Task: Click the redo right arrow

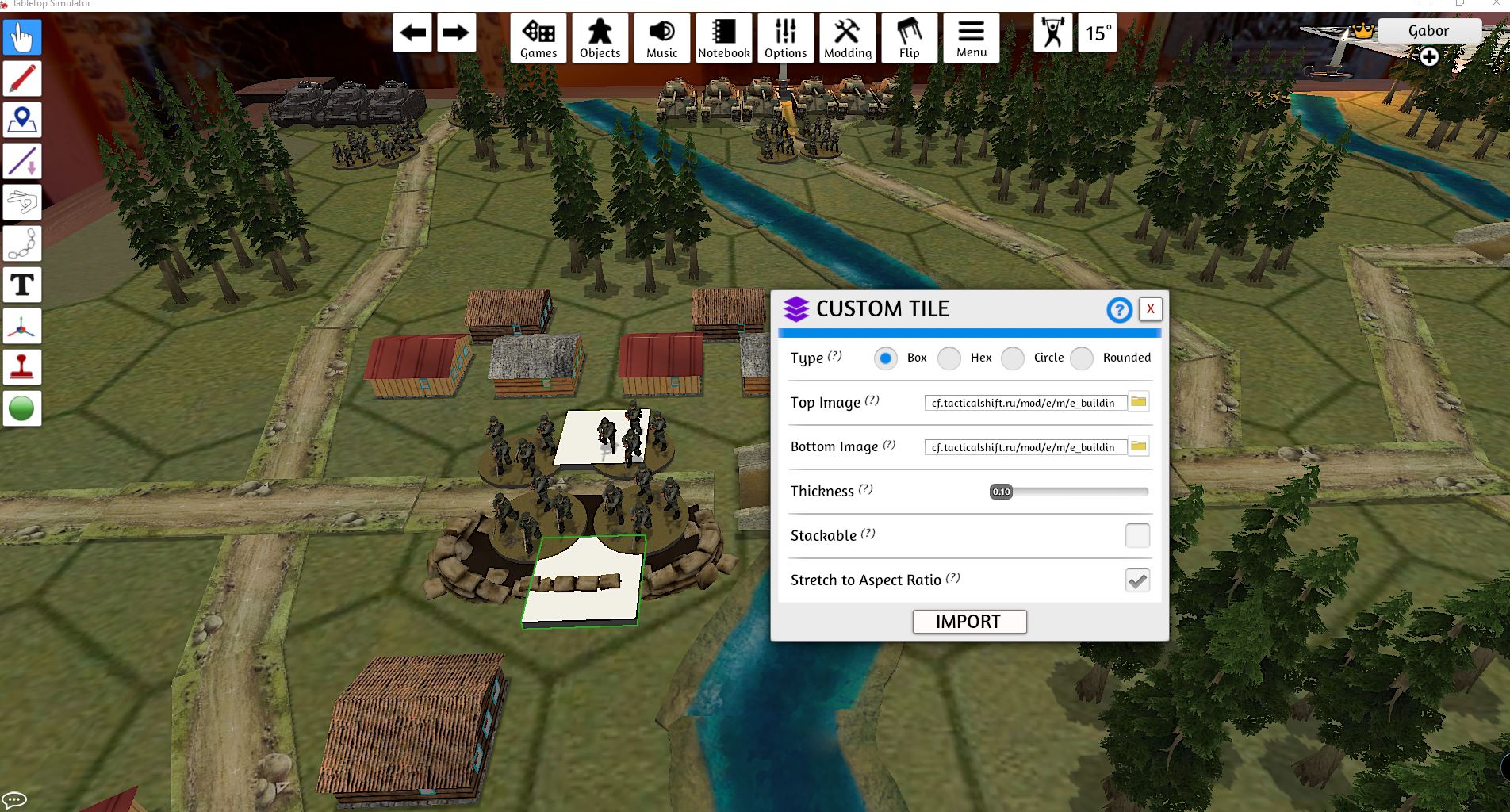Action: 456,33
